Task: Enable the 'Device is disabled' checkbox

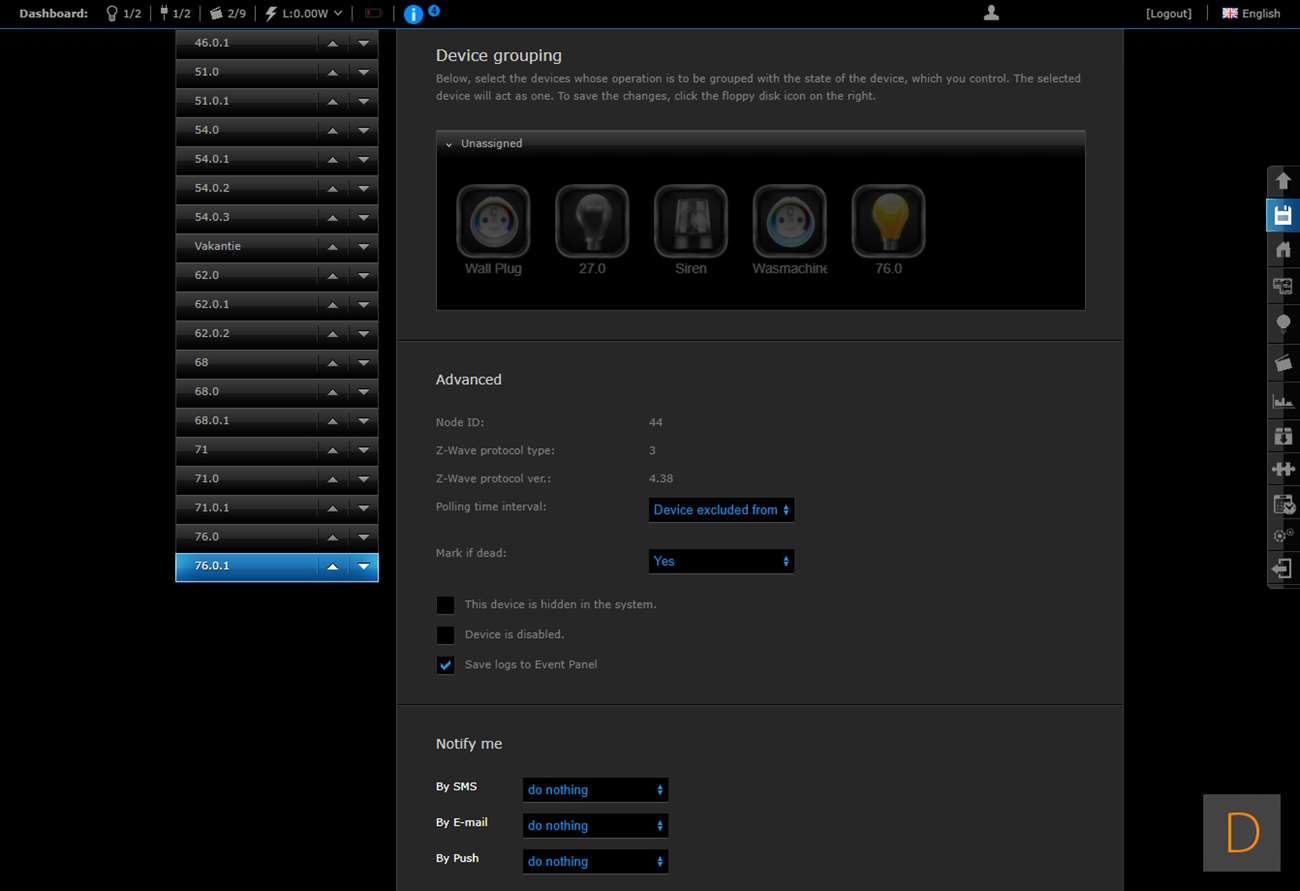Action: pos(446,635)
